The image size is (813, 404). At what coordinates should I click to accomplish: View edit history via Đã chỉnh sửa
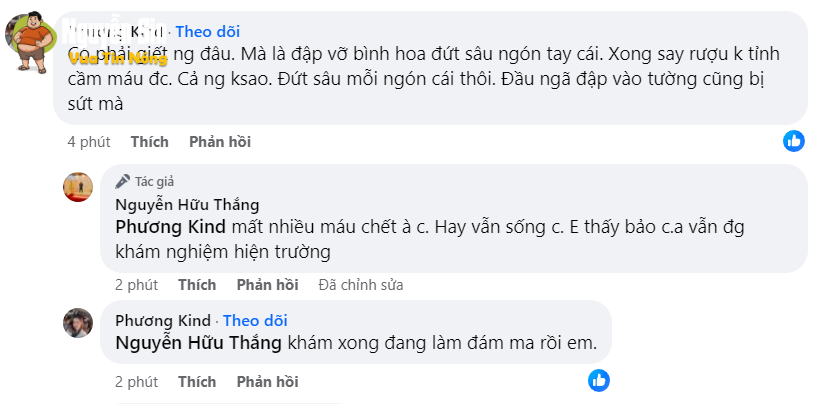tap(360, 285)
